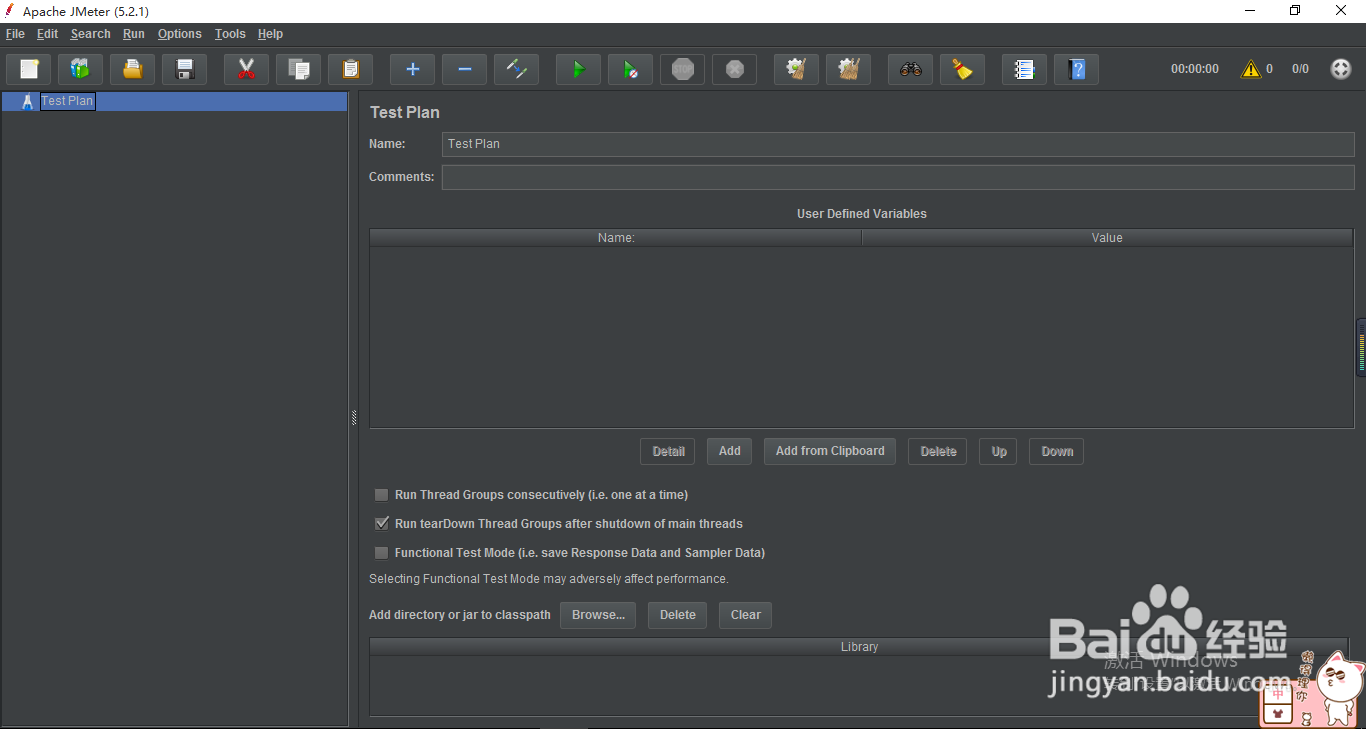Save the test plan with floppy icon

coord(185,69)
